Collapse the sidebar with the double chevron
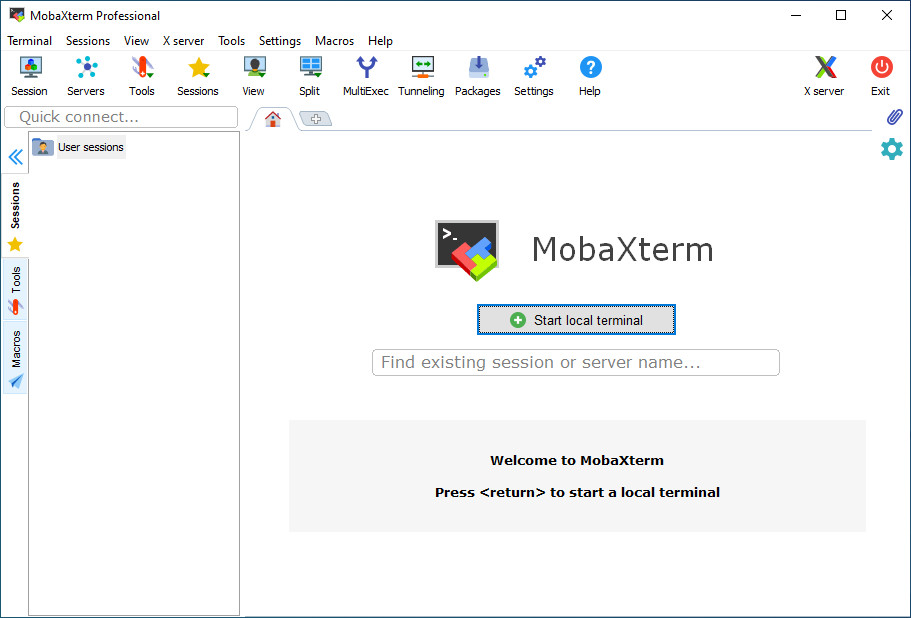This screenshot has width=911, height=618. tap(16, 157)
